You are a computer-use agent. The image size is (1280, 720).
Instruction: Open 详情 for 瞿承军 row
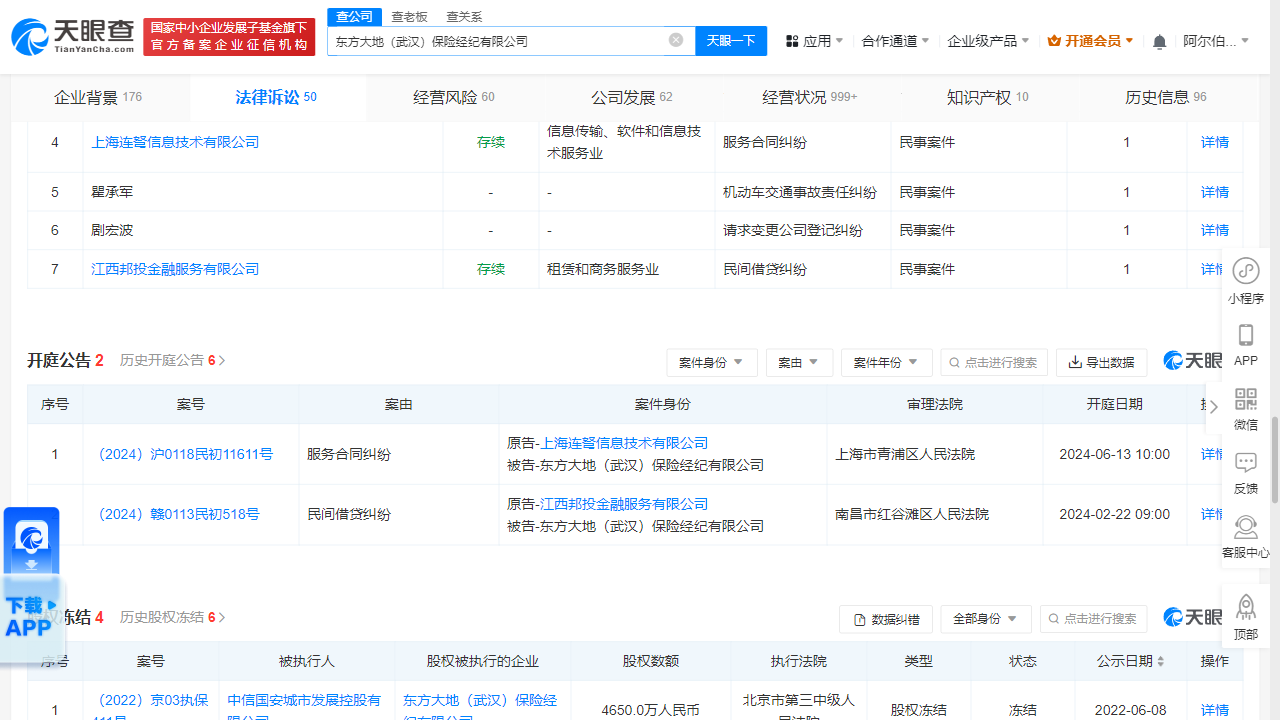click(1215, 192)
